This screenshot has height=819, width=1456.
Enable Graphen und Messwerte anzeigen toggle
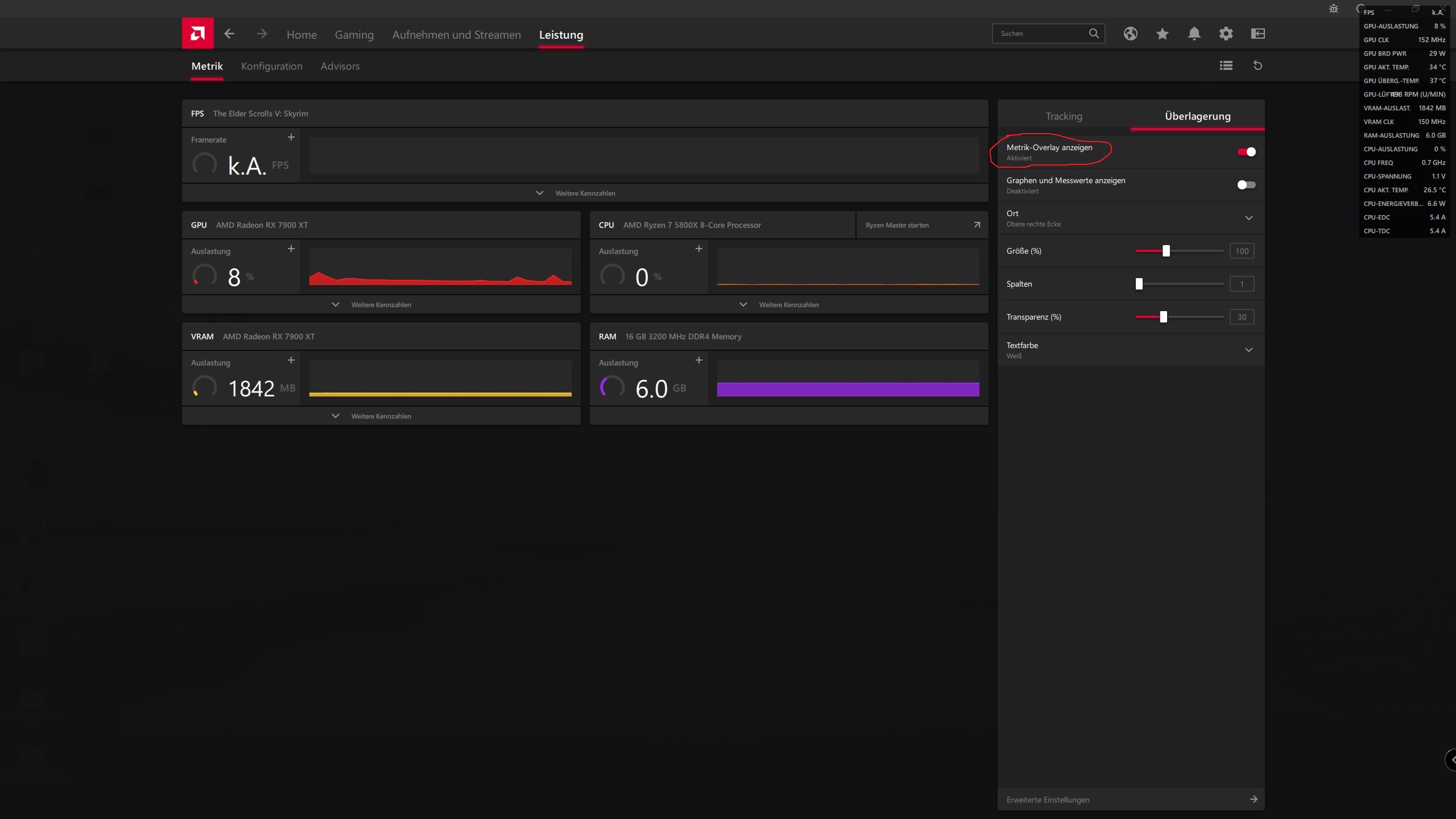tap(1246, 185)
